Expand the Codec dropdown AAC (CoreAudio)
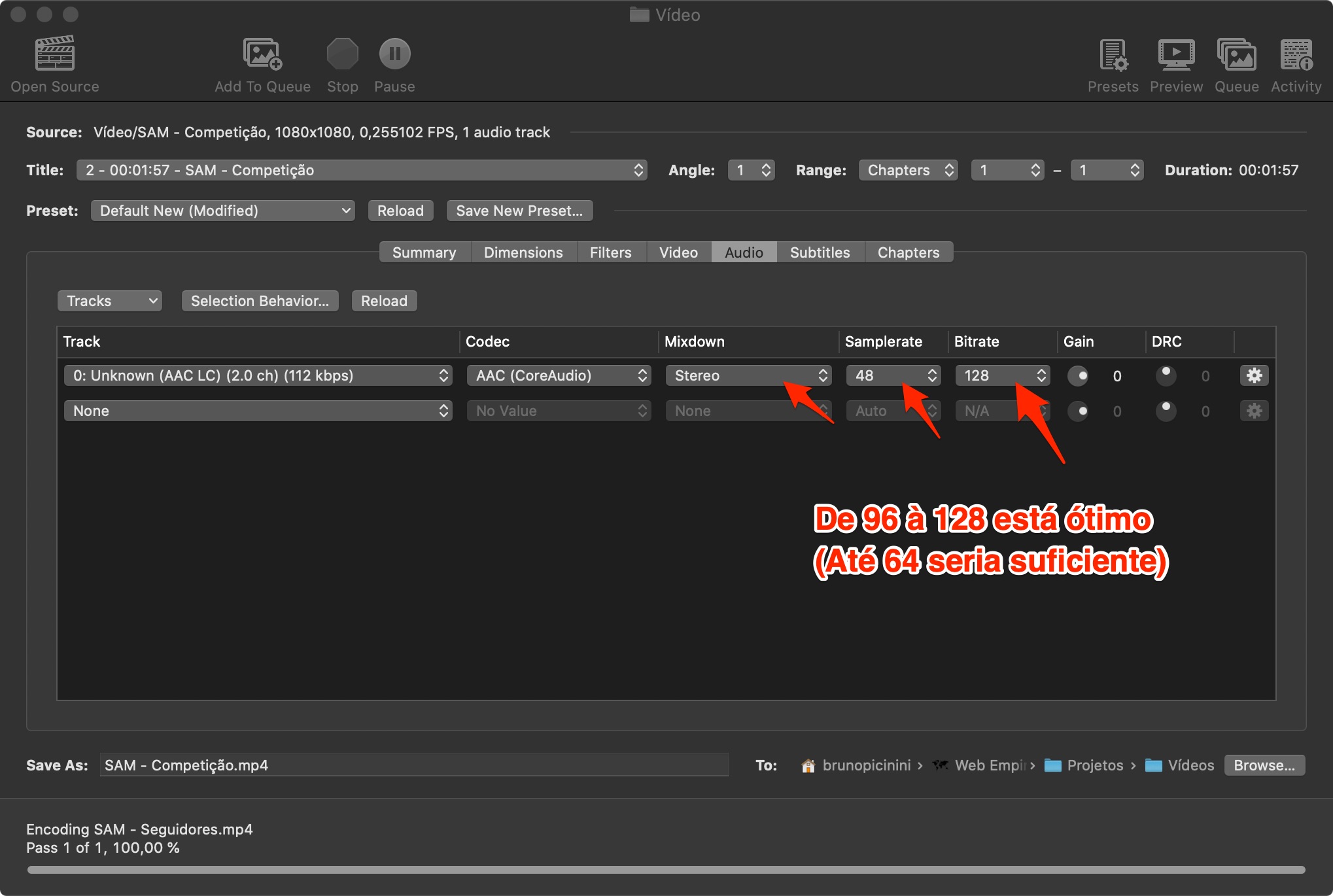Image resolution: width=1333 pixels, height=896 pixels. [x=559, y=375]
